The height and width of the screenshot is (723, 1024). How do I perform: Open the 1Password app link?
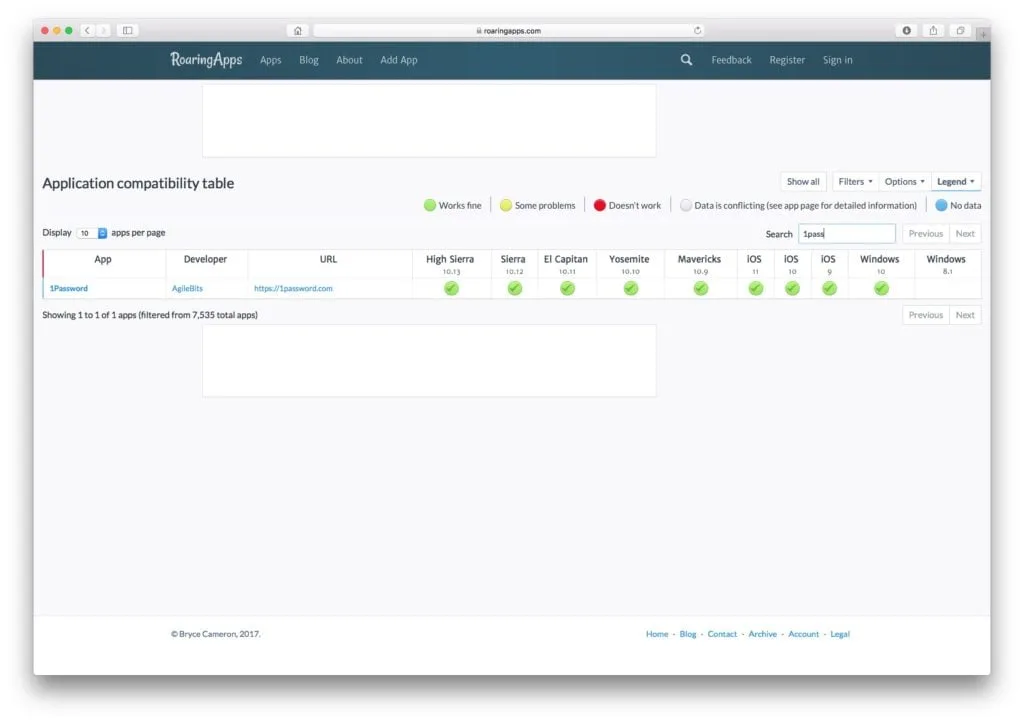(69, 288)
